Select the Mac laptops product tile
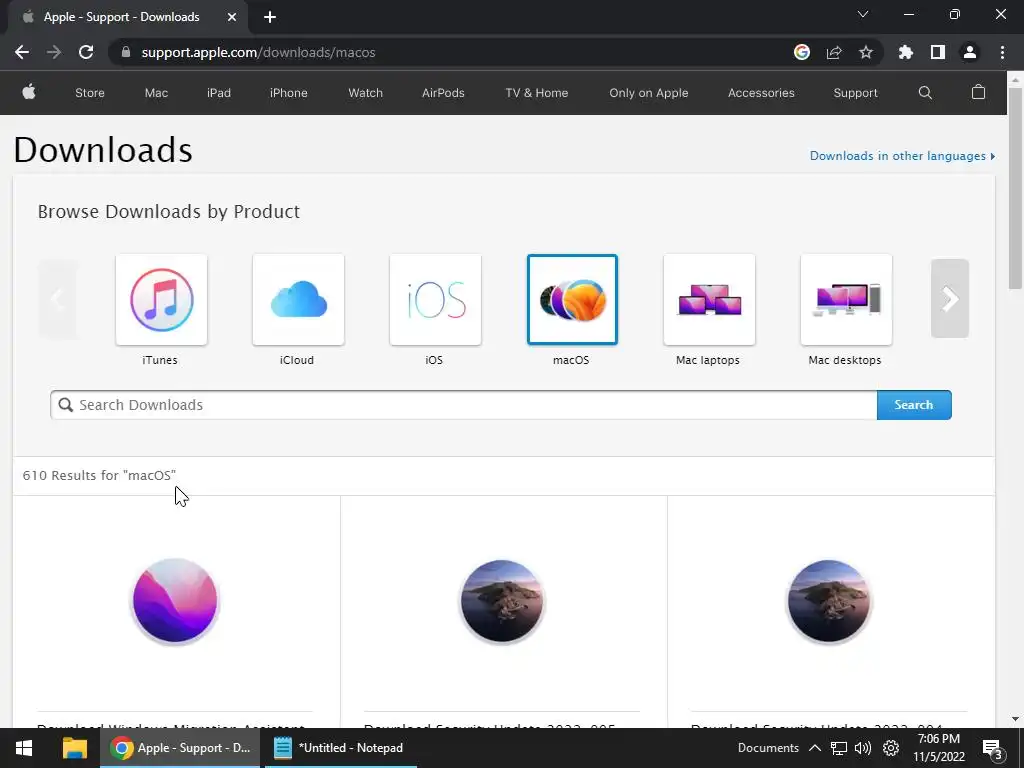The height and width of the screenshot is (768, 1024). tap(709, 300)
